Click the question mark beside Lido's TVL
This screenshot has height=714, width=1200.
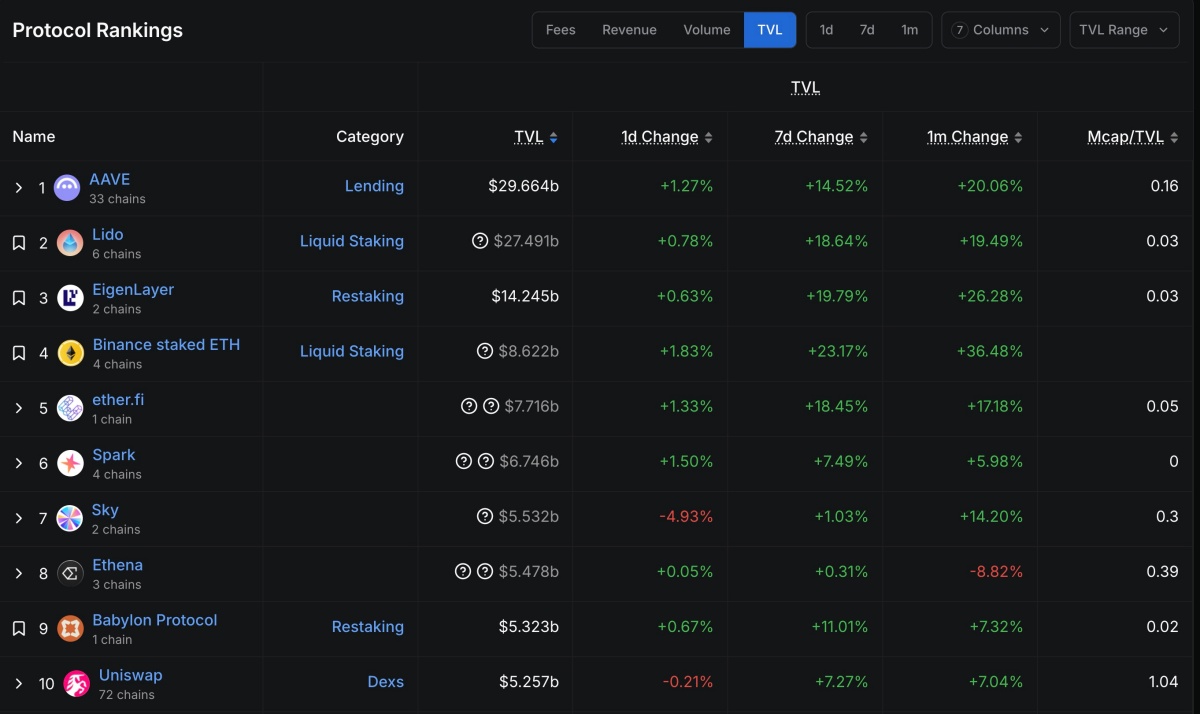480,241
